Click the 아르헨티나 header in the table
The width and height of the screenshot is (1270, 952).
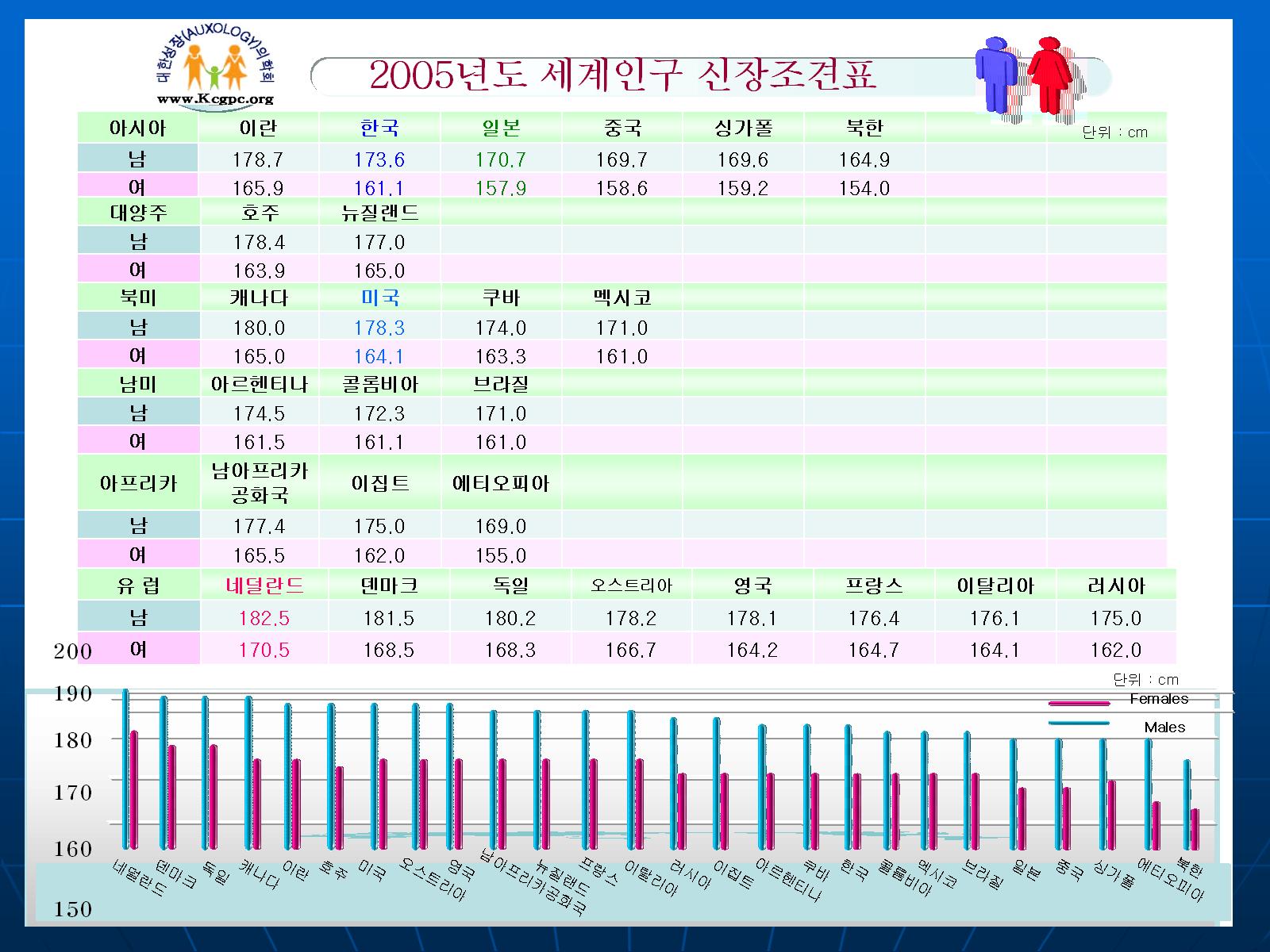pos(259,384)
